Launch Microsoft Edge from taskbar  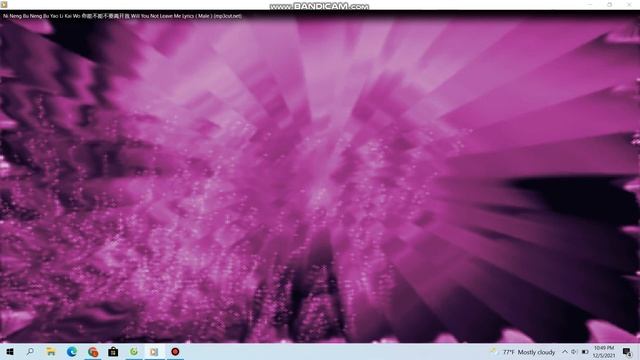coord(72,351)
